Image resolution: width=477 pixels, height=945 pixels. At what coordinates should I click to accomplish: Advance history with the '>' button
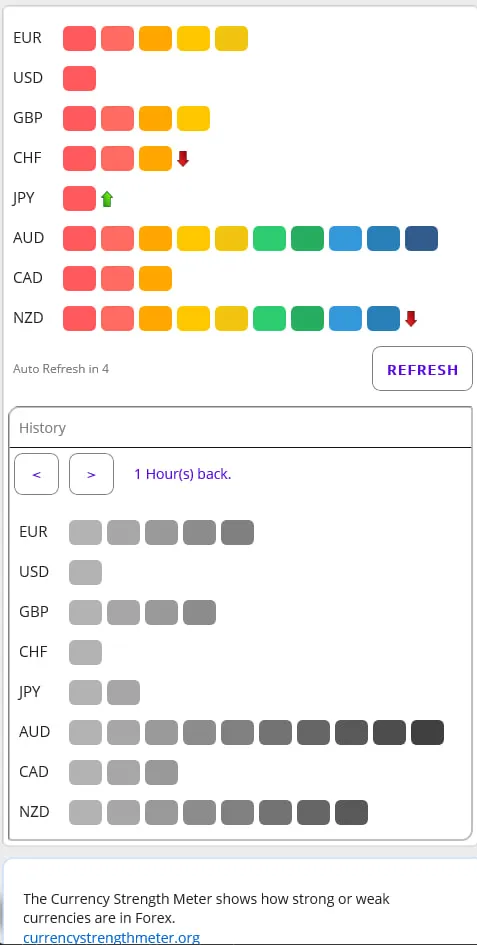[x=91, y=474]
